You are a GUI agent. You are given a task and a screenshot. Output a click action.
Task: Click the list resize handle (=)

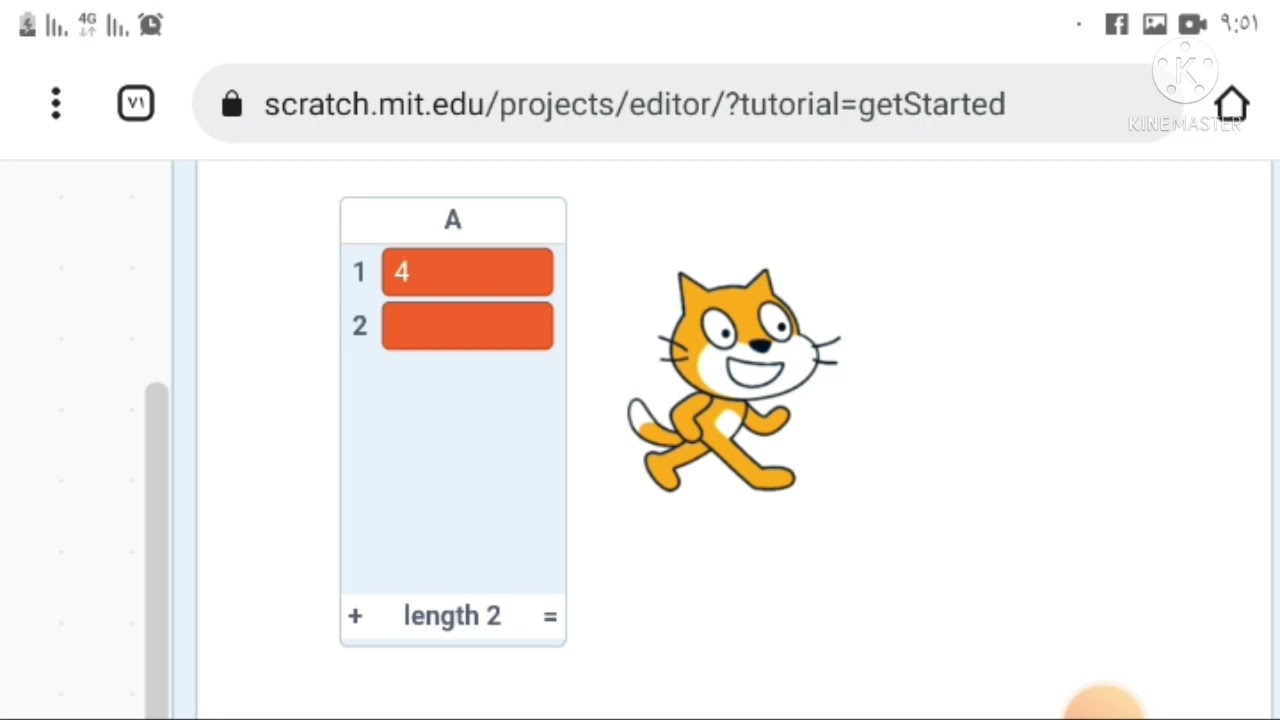[x=550, y=616]
